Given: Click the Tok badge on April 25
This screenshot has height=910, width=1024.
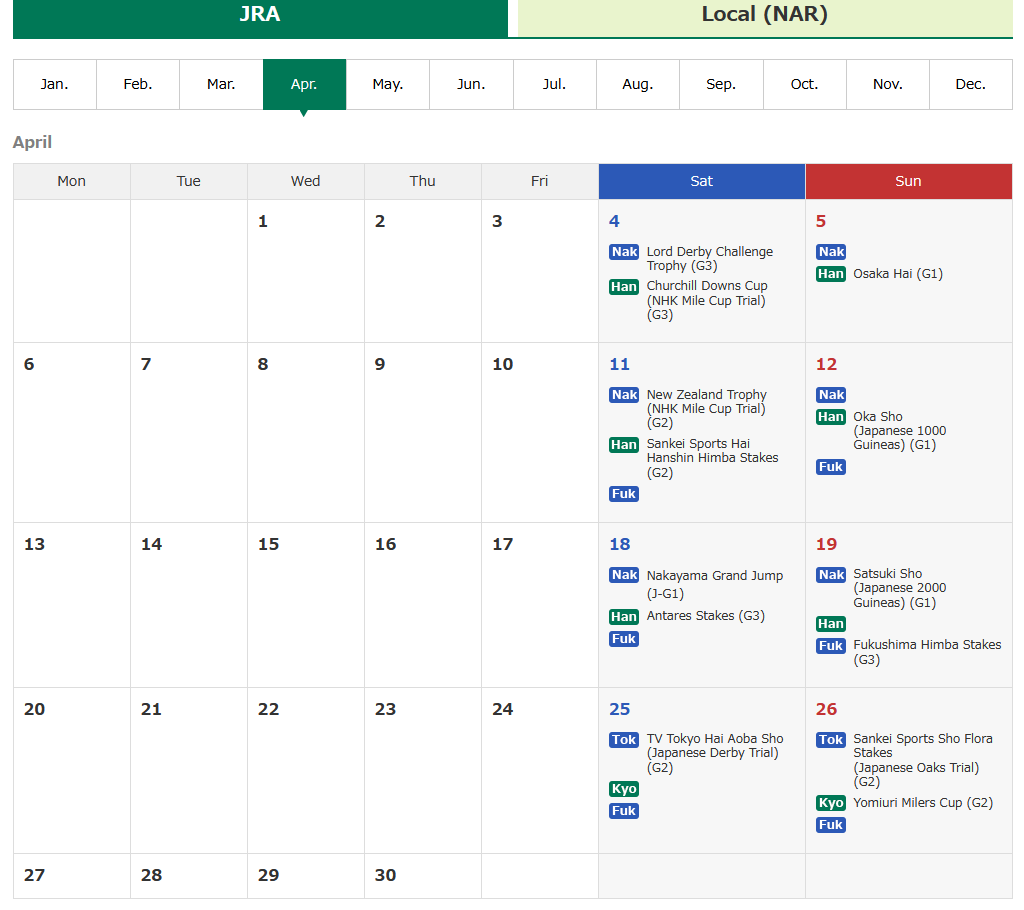Looking at the screenshot, I should [x=624, y=740].
